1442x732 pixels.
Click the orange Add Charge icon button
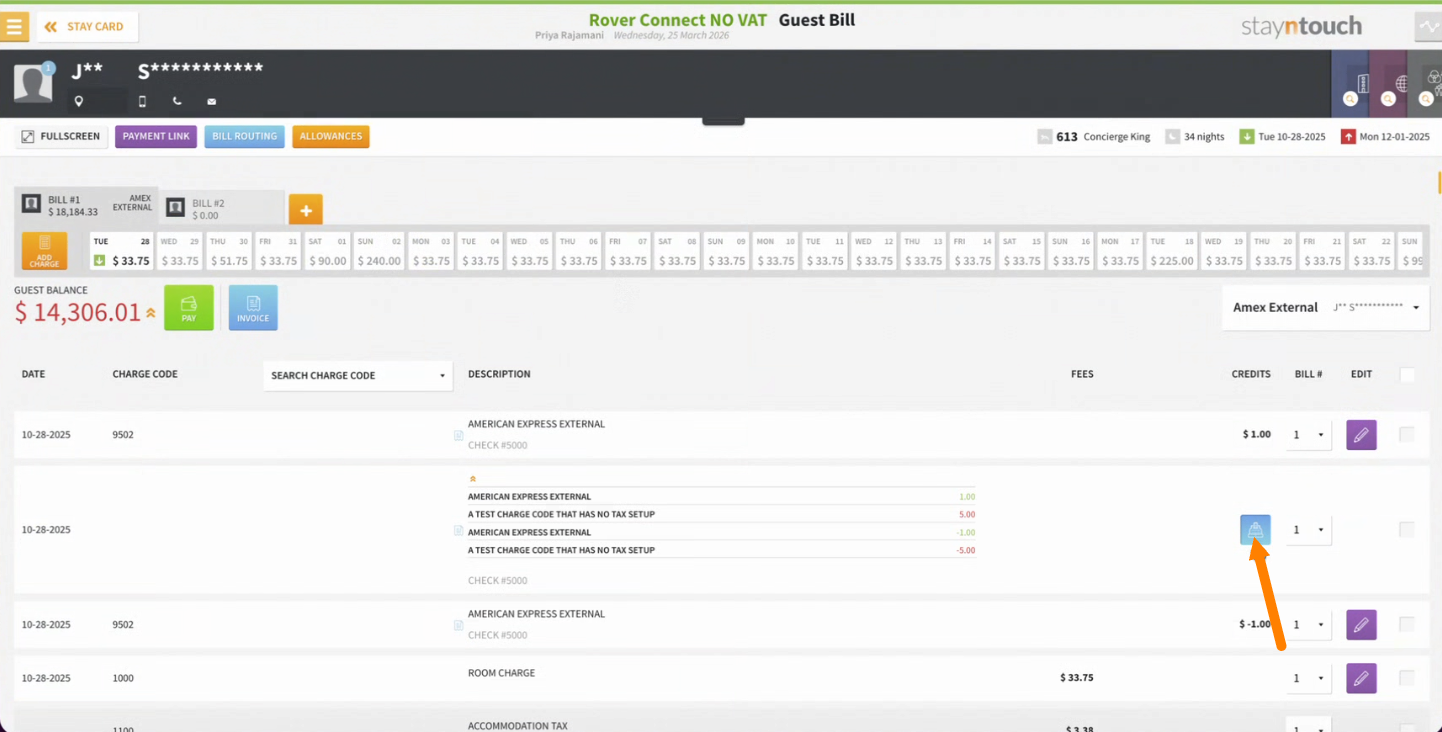coord(45,251)
